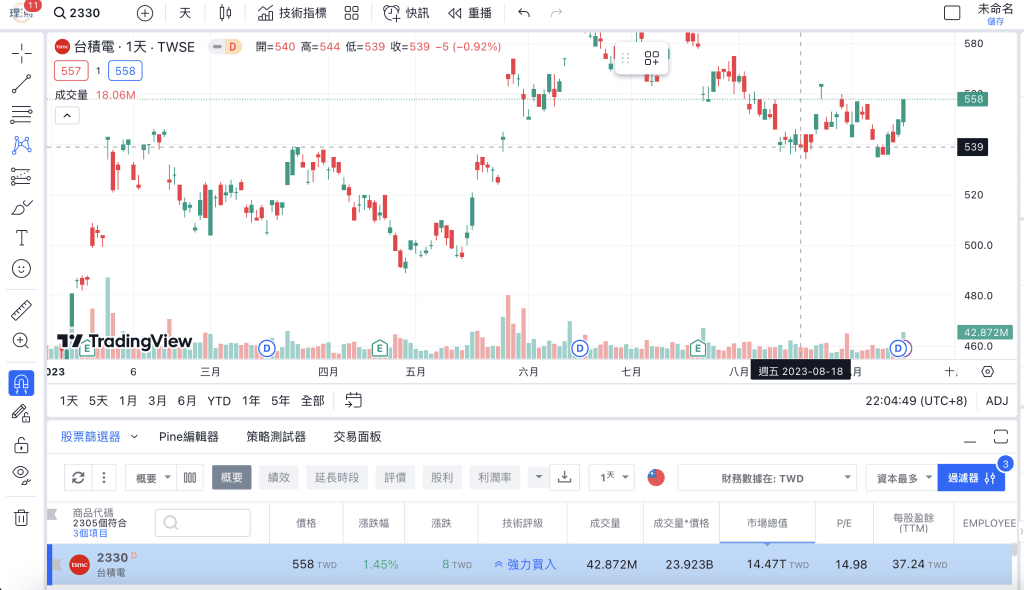Viewport: 1024px width, 590px height.
Task: Toggle hide all drawings eye icon
Action: (21, 475)
